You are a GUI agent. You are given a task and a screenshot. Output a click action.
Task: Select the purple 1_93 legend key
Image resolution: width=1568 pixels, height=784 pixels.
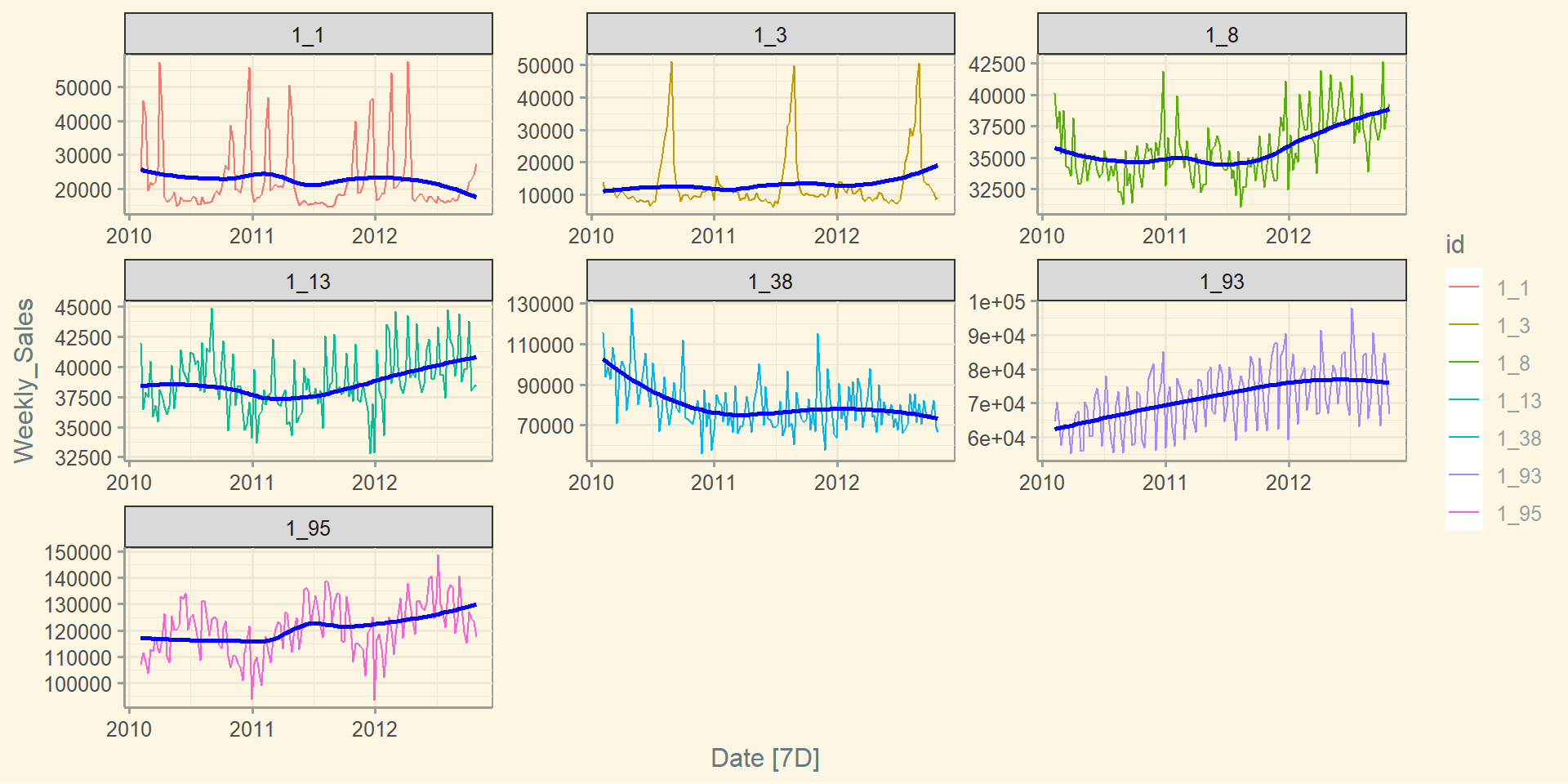click(1463, 475)
